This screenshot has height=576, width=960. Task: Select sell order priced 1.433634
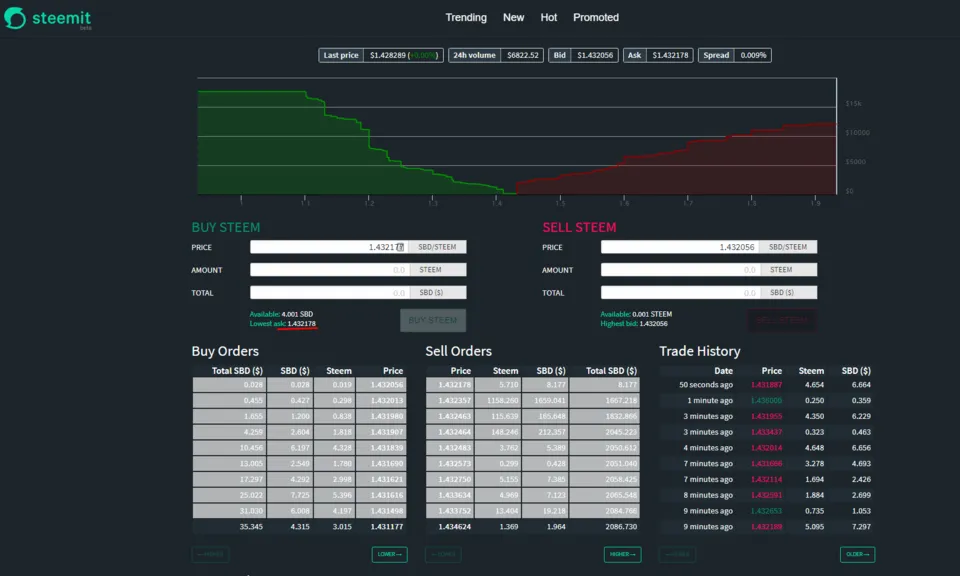tap(533, 495)
